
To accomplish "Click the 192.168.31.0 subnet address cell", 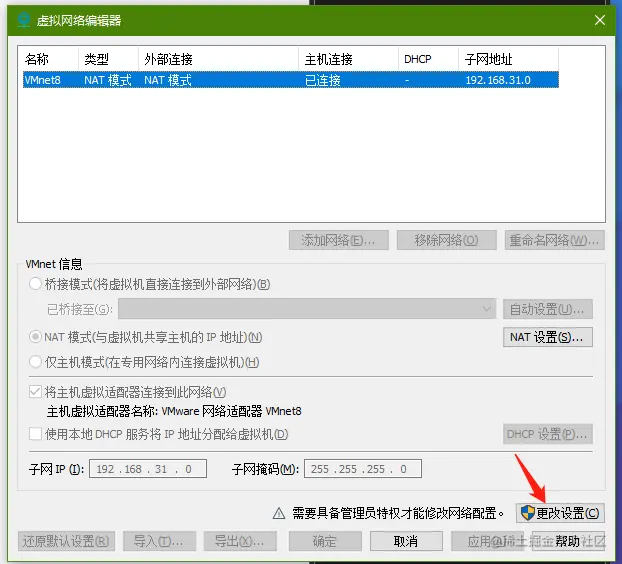I will point(498,80).
